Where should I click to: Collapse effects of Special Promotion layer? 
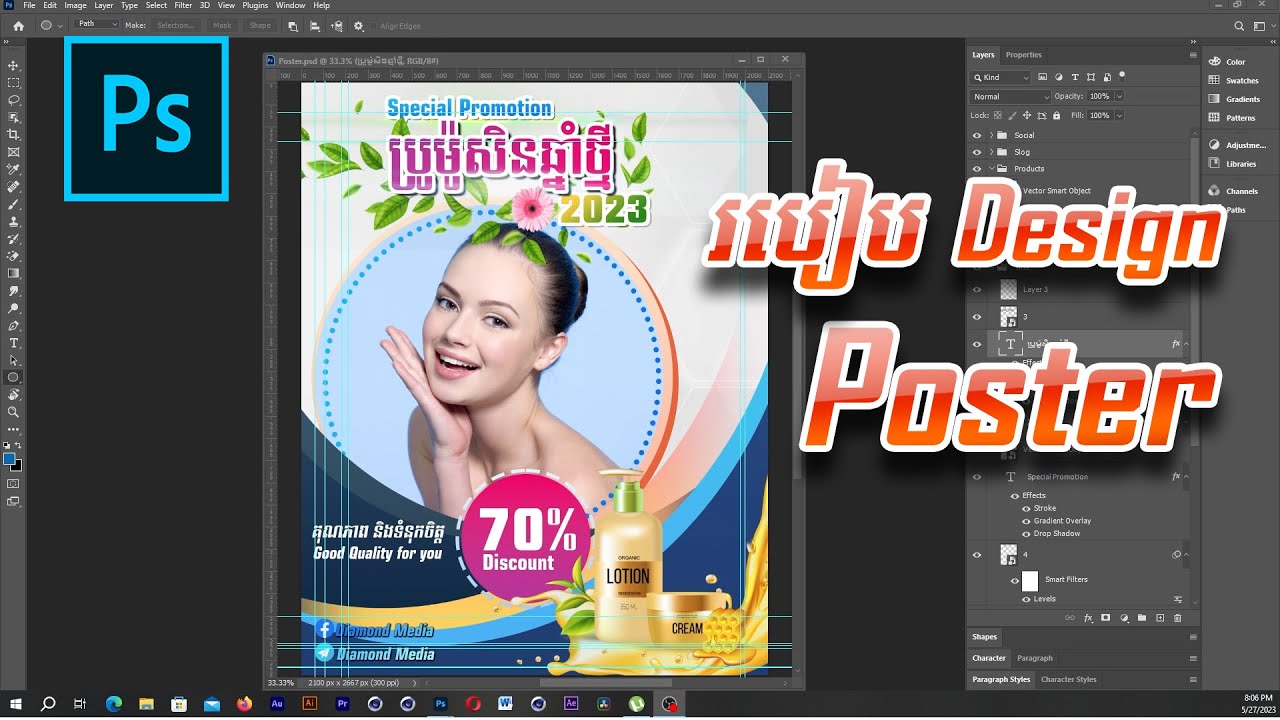tap(1186, 477)
